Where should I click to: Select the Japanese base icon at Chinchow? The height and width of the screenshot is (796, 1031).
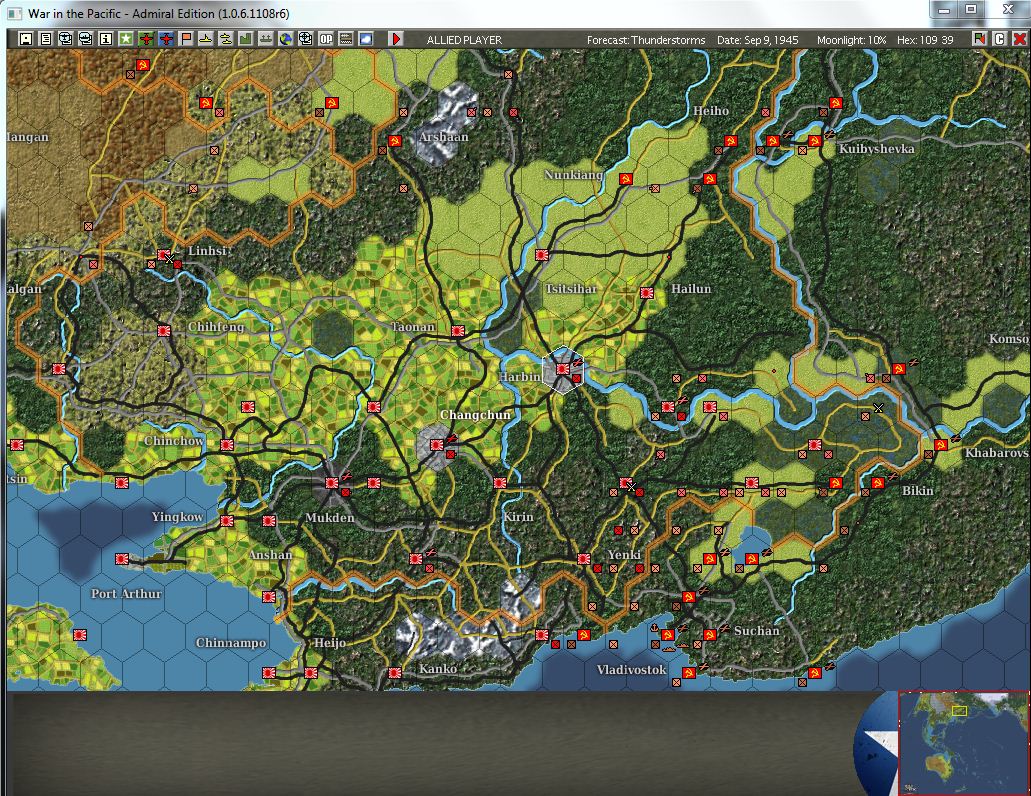coord(227,445)
